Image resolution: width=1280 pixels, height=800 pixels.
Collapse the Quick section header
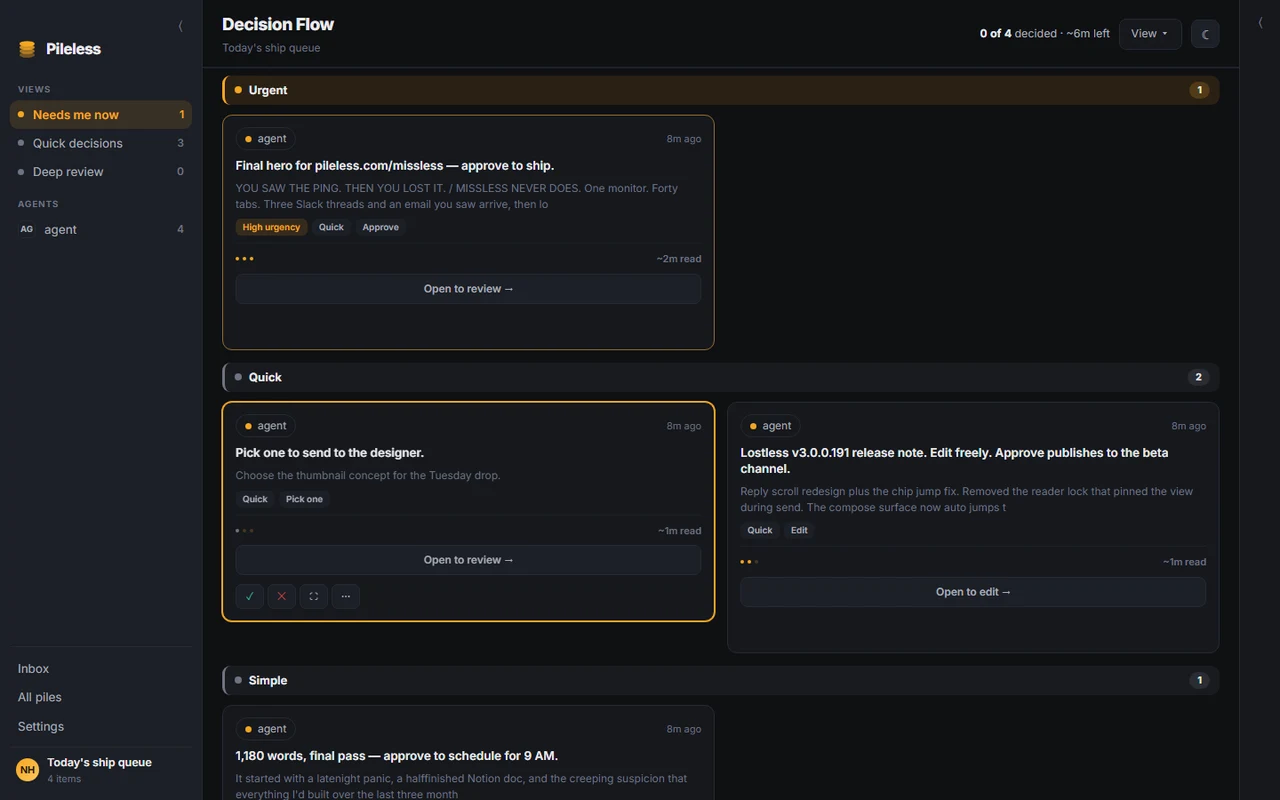click(x=721, y=377)
